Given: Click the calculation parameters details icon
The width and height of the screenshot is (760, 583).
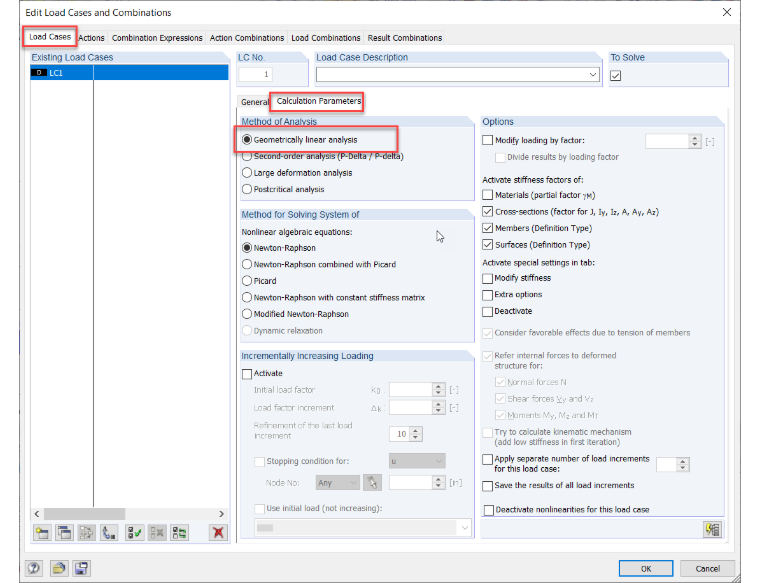Looking at the screenshot, I should (x=712, y=529).
